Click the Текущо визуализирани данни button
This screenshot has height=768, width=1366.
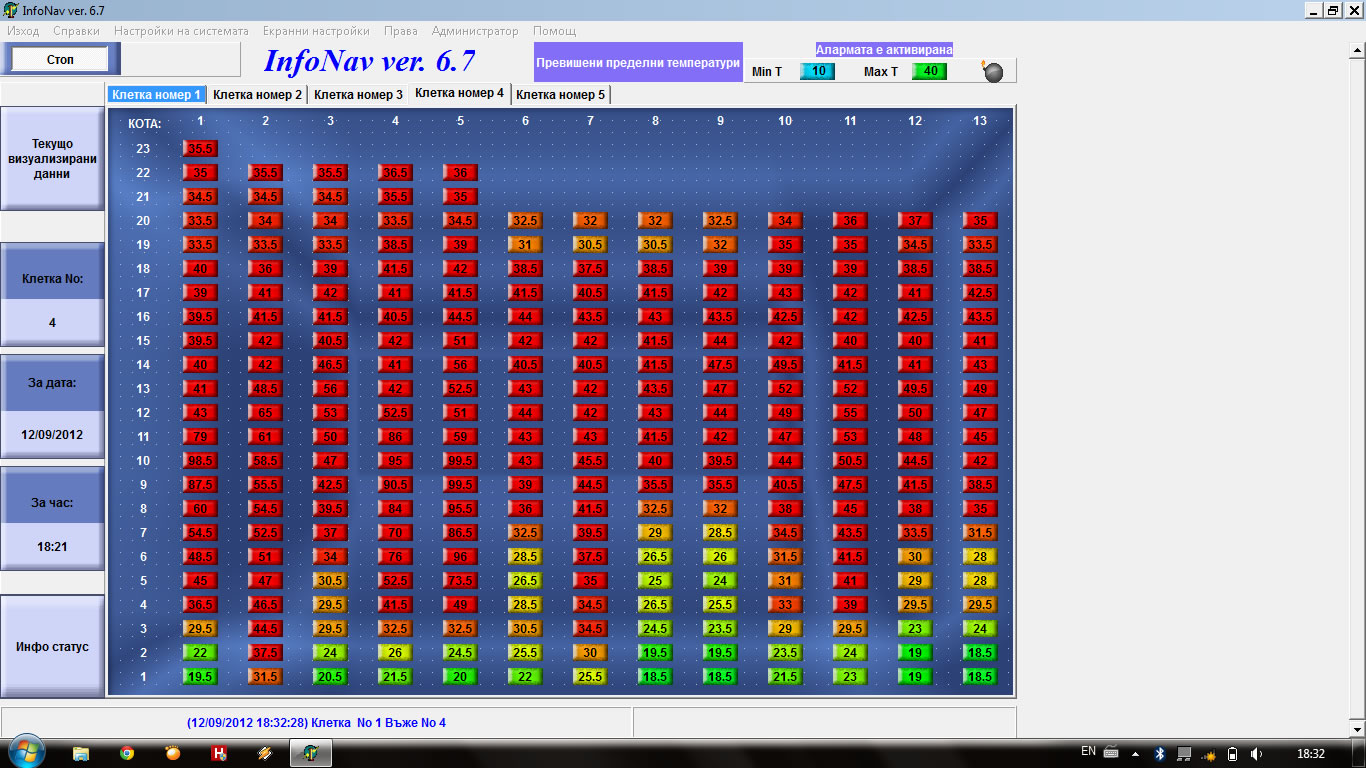click(52, 159)
